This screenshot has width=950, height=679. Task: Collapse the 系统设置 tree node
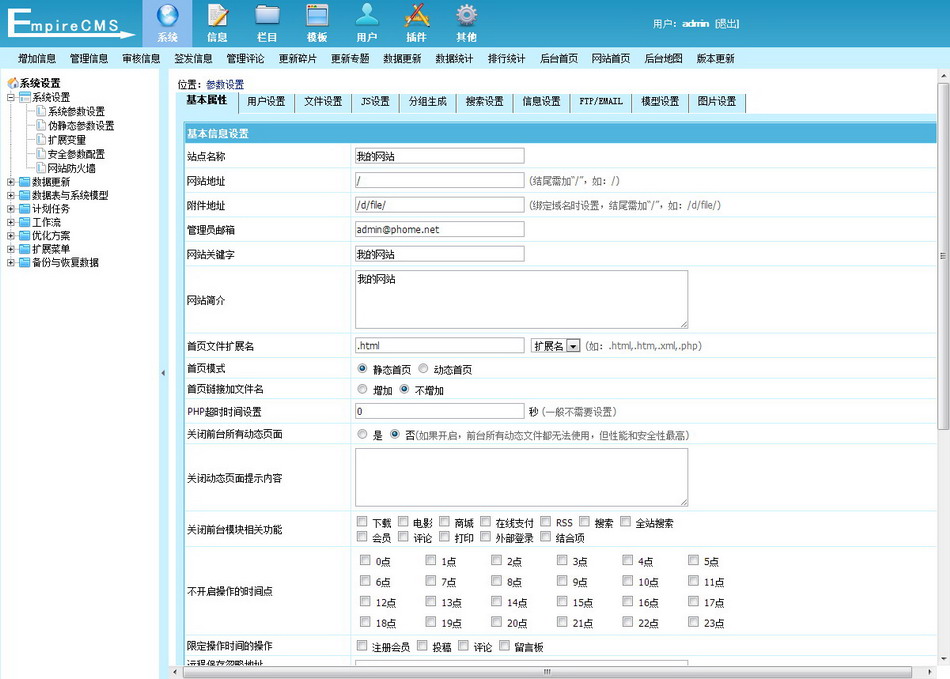(10, 97)
